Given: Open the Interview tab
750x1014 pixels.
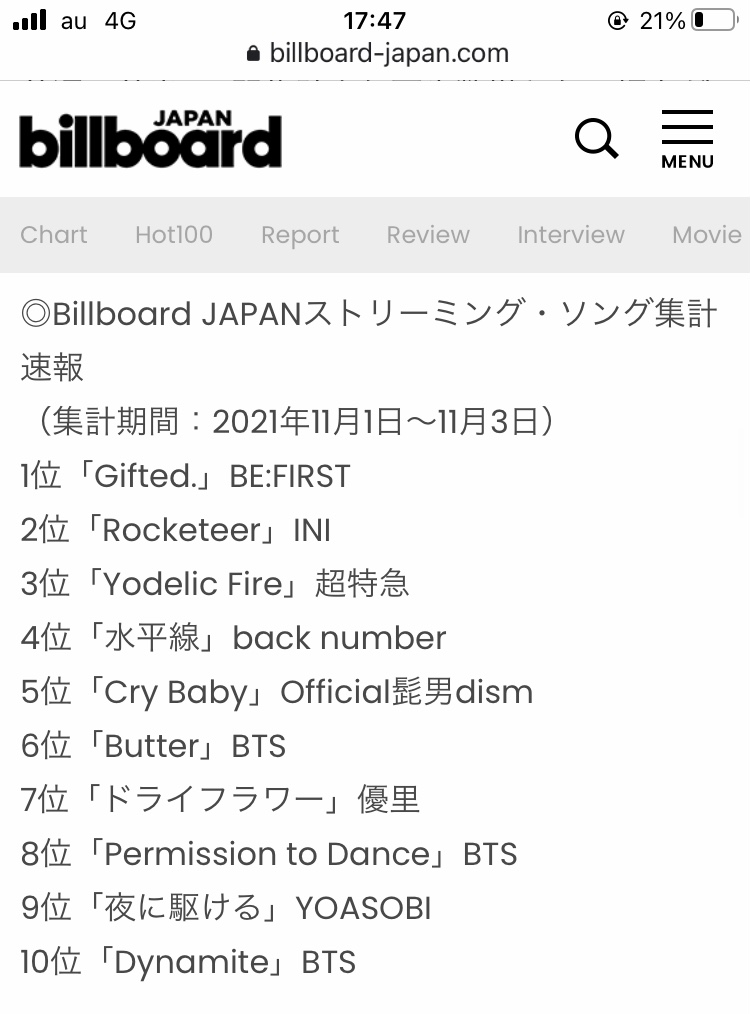Looking at the screenshot, I should 571,234.
